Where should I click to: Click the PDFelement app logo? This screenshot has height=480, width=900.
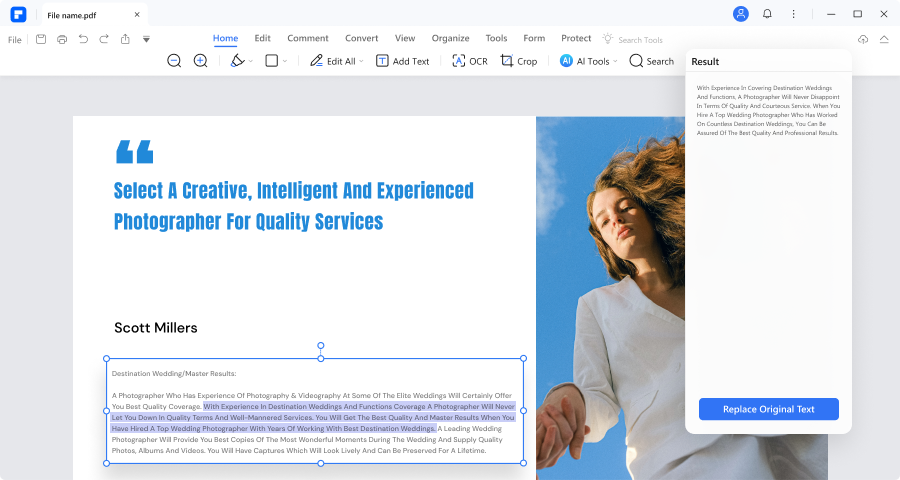(18, 14)
